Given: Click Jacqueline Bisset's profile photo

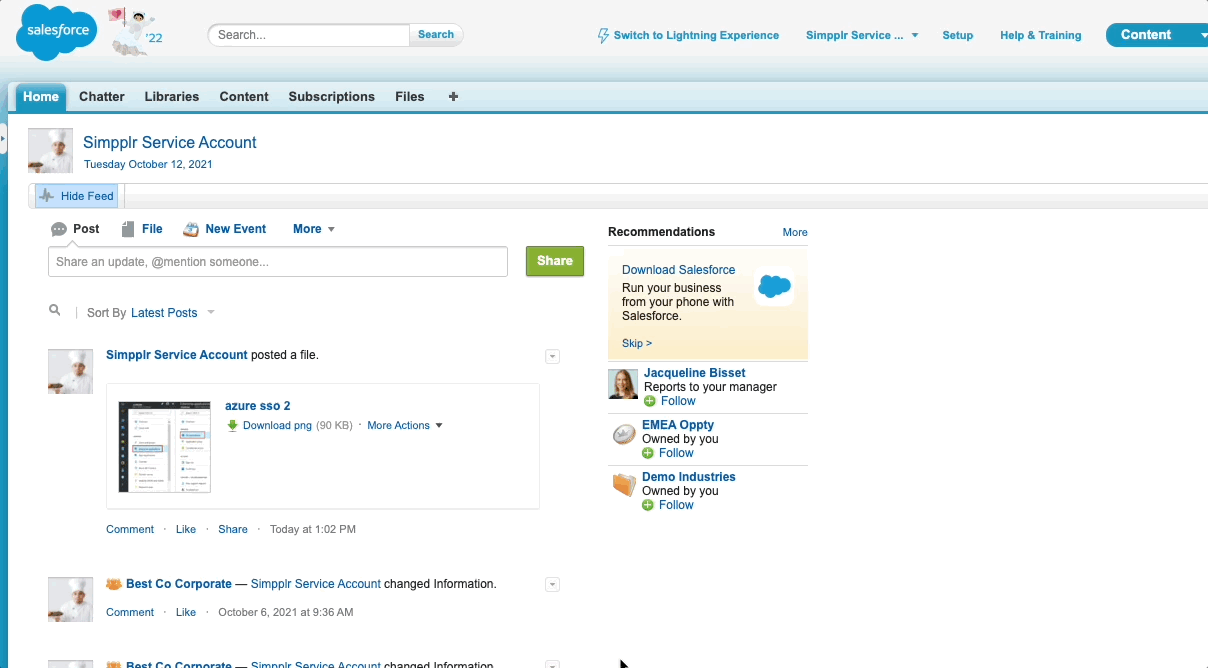Looking at the screenshot, I should tap(624, 385).
